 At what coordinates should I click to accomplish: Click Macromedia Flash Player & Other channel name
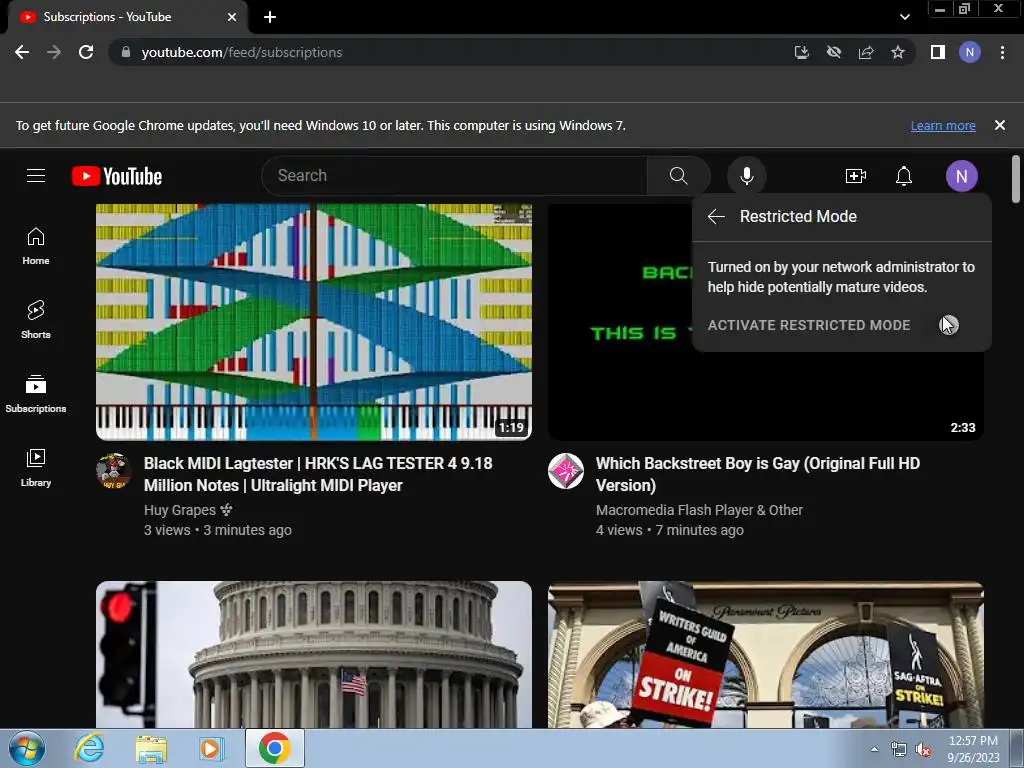[699, 510]
